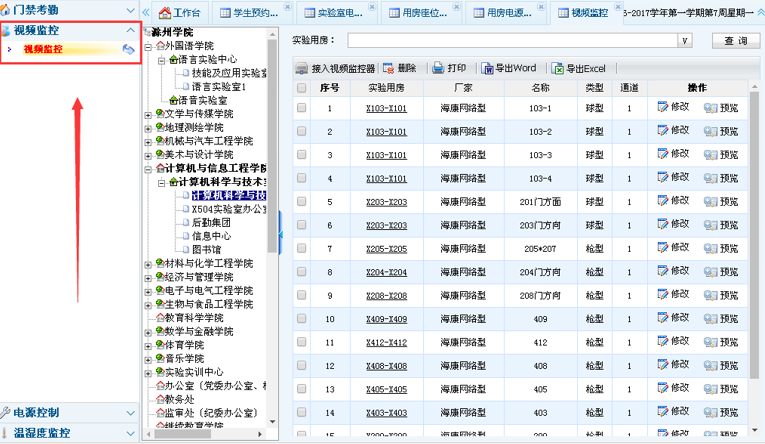Click 预览 preview icon for row 3
Screen dimensions: 765x444
pyautogui.click(x=711, y=155)
